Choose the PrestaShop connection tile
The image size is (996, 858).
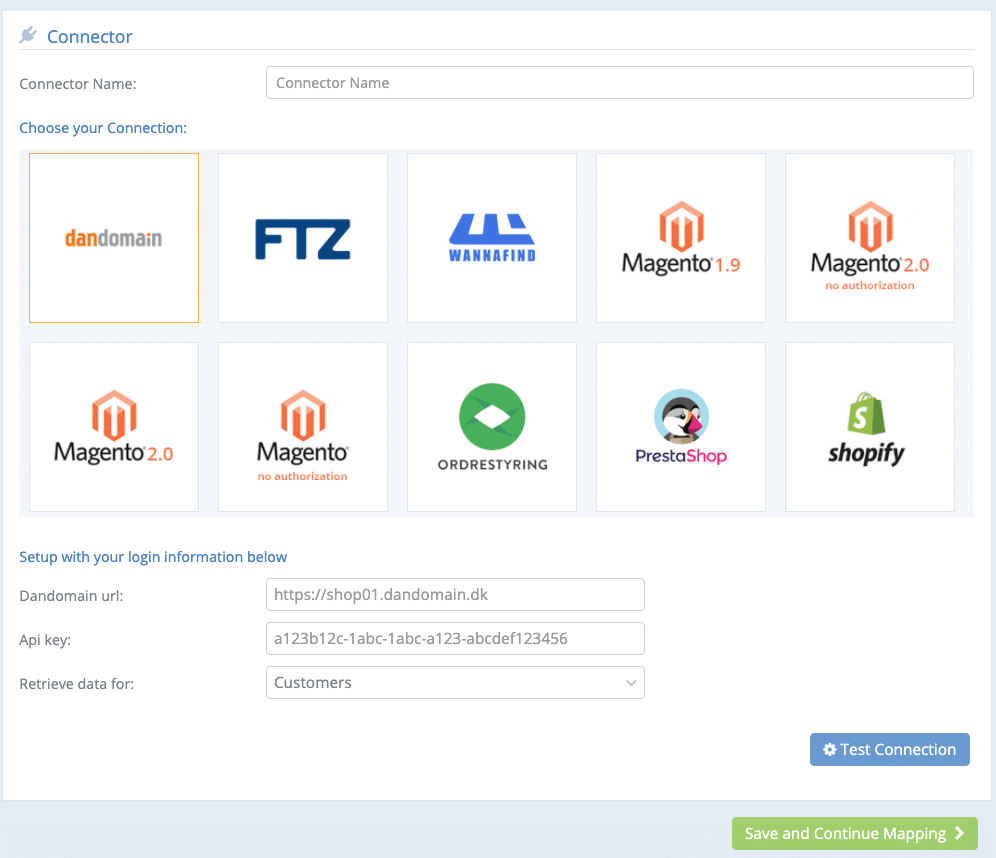(681, 427)
